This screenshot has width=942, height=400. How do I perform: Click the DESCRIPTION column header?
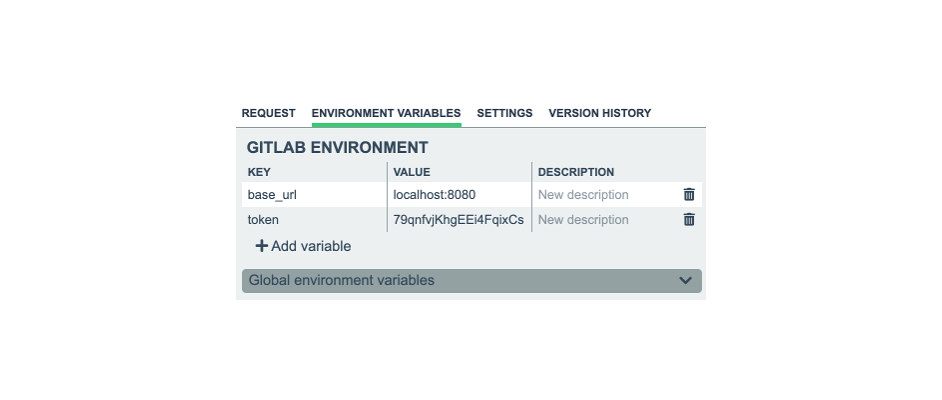576,172
